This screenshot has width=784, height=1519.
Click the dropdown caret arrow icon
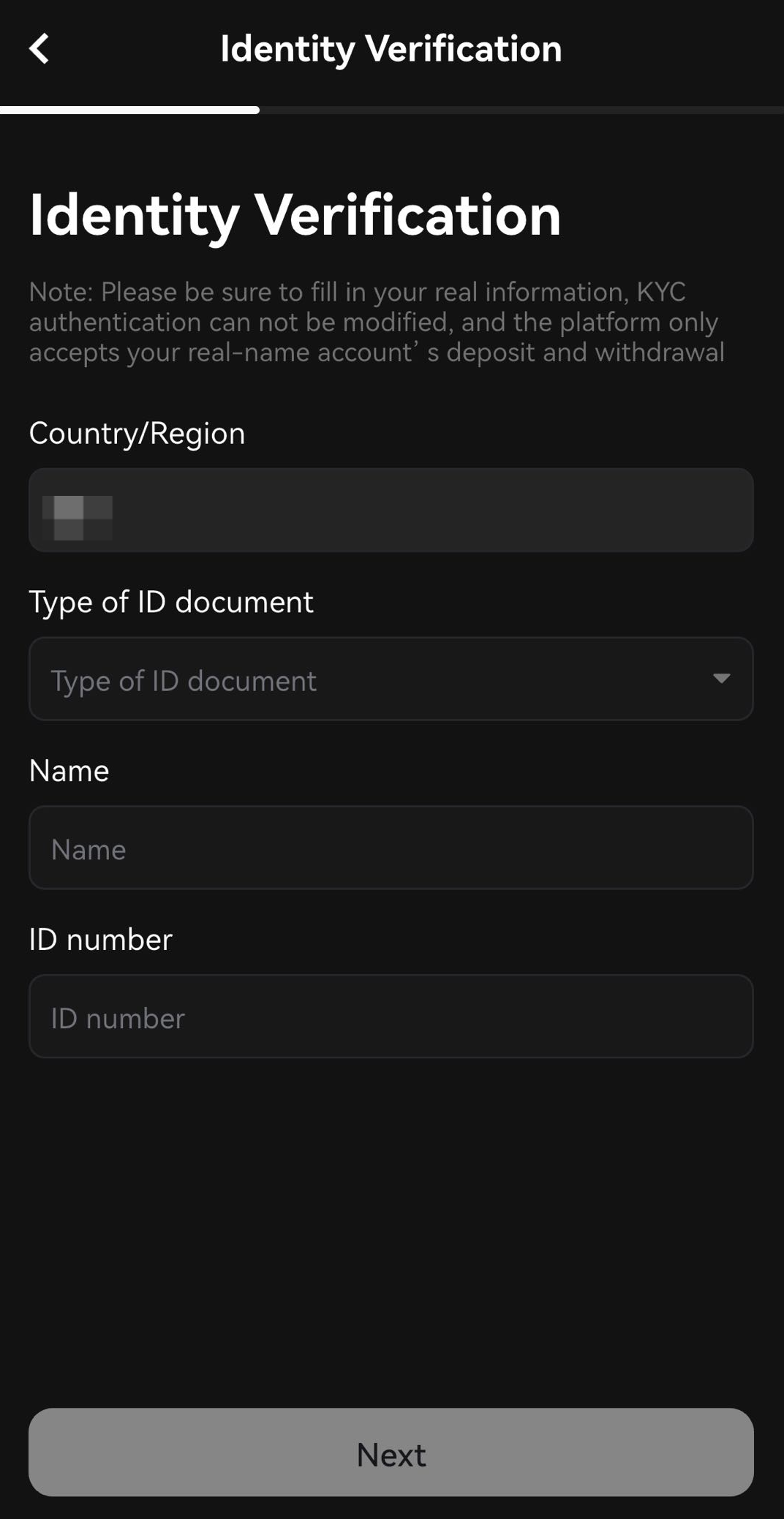(721, 679)
